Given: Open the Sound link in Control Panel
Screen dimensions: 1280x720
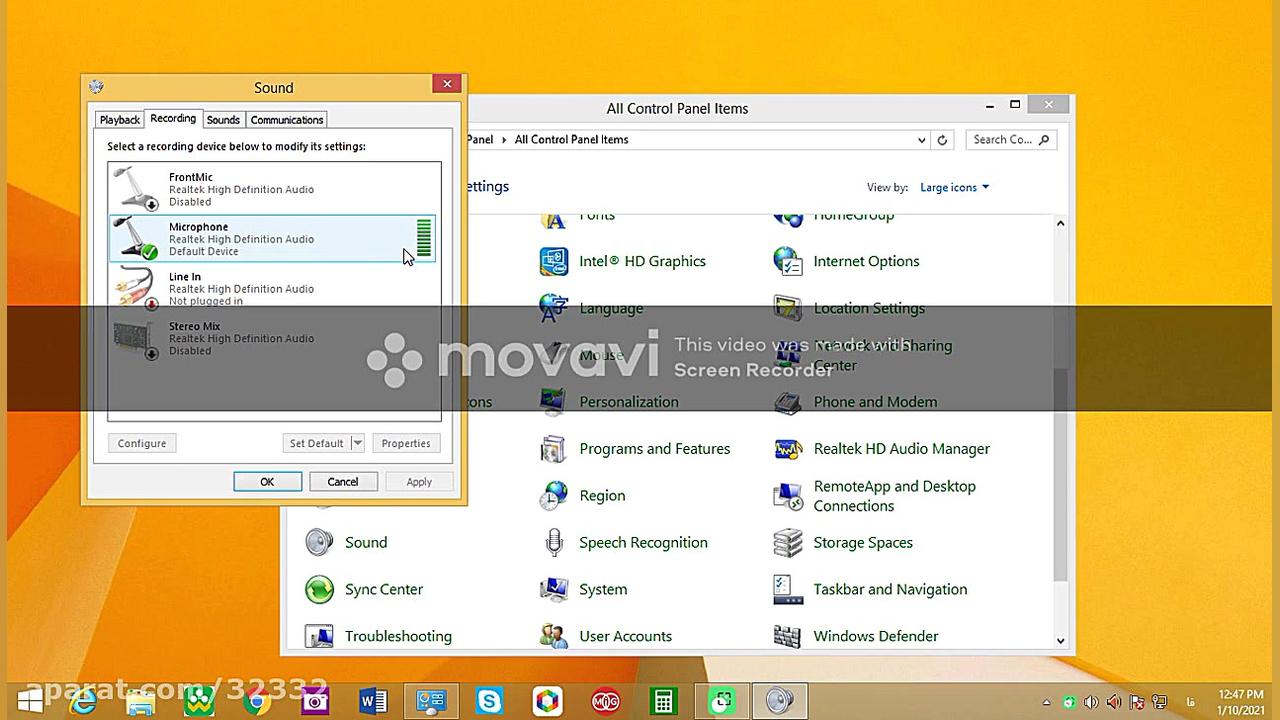Looking at the screenshot, I should [366, 542].
